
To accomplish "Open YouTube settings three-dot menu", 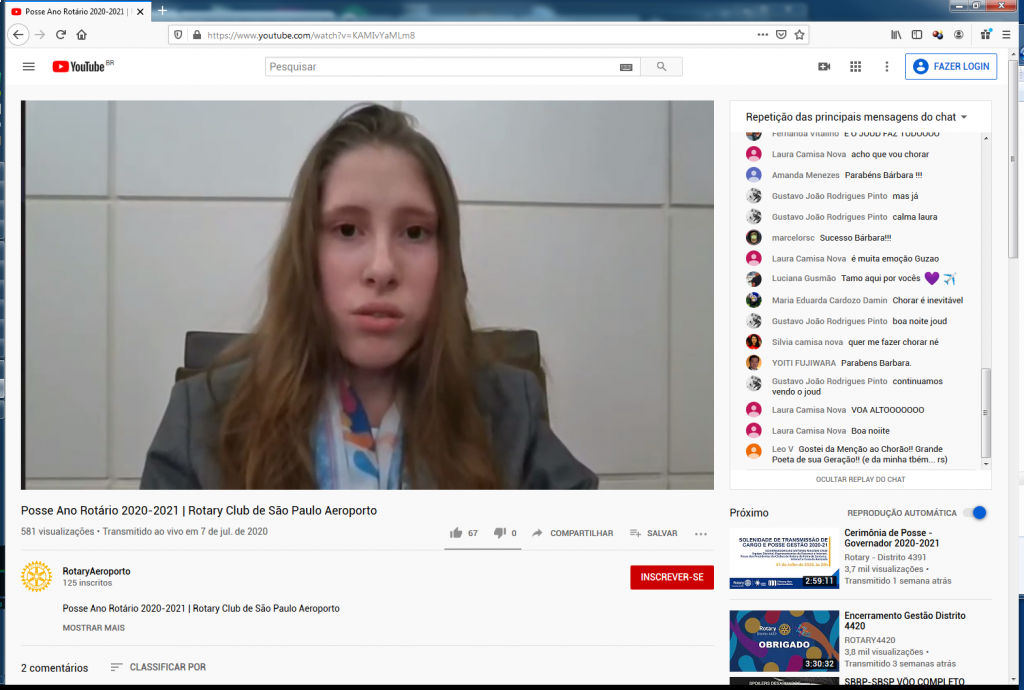I will tap(886, 67).
